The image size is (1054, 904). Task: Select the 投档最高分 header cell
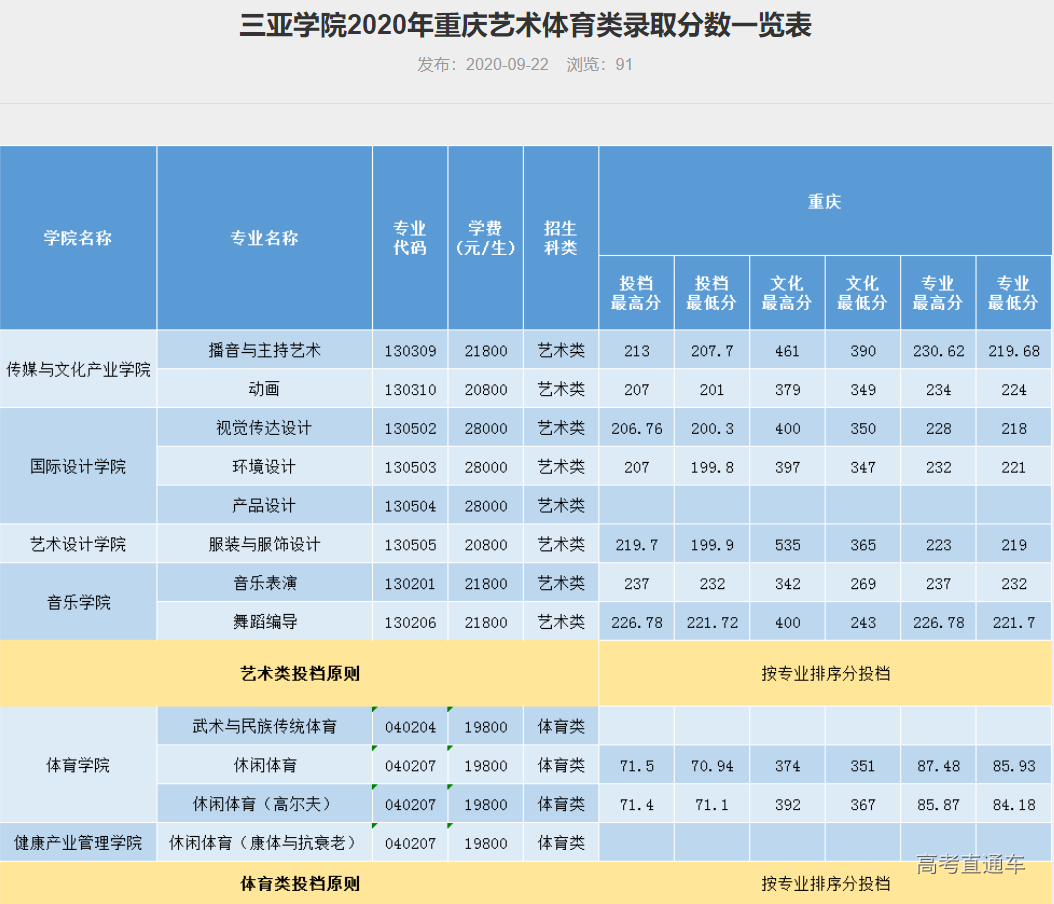coord(636,292)
